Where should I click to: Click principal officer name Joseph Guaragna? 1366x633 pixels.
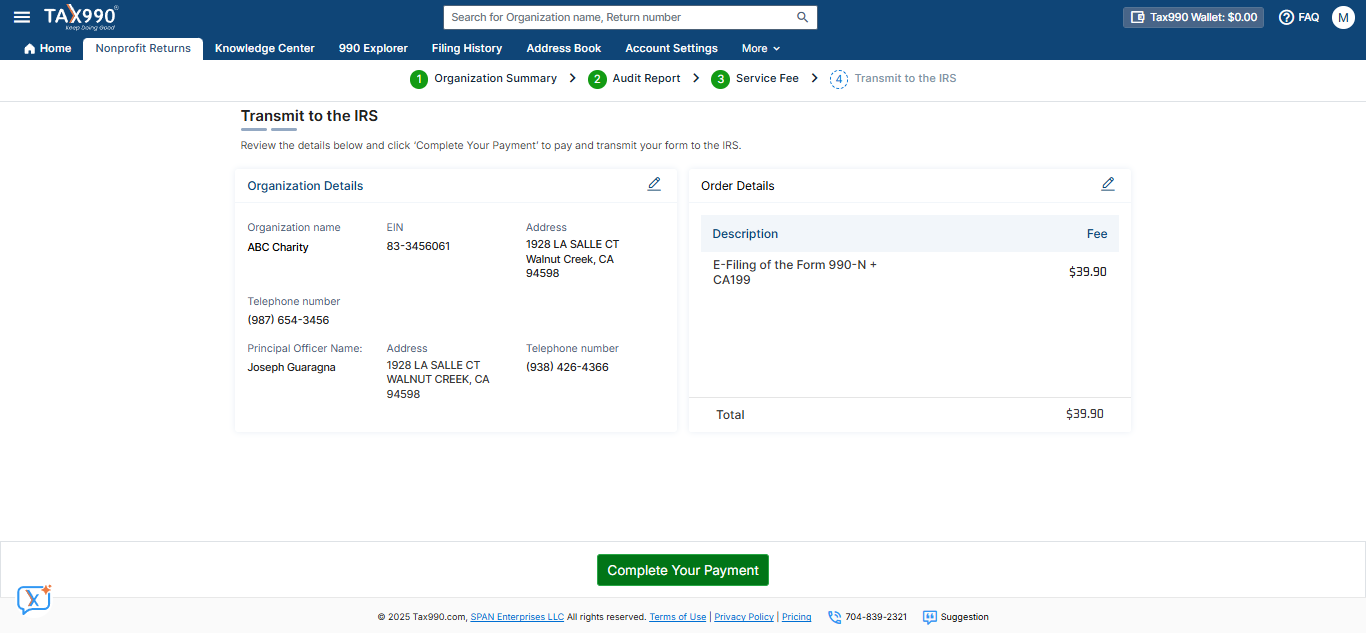[x=291, y=367]
